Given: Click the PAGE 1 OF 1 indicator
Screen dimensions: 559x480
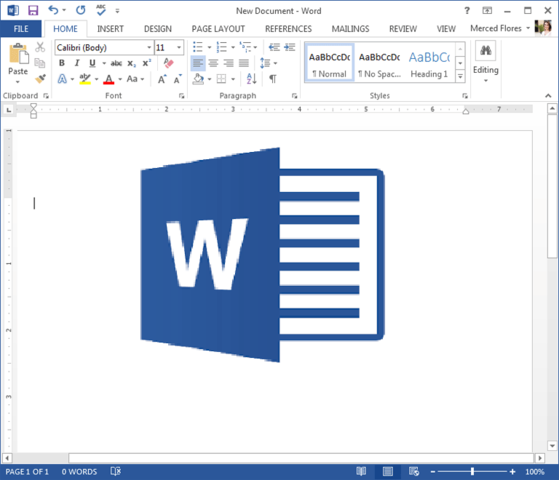Looking at the screenshot, I should tap(27, 471).
